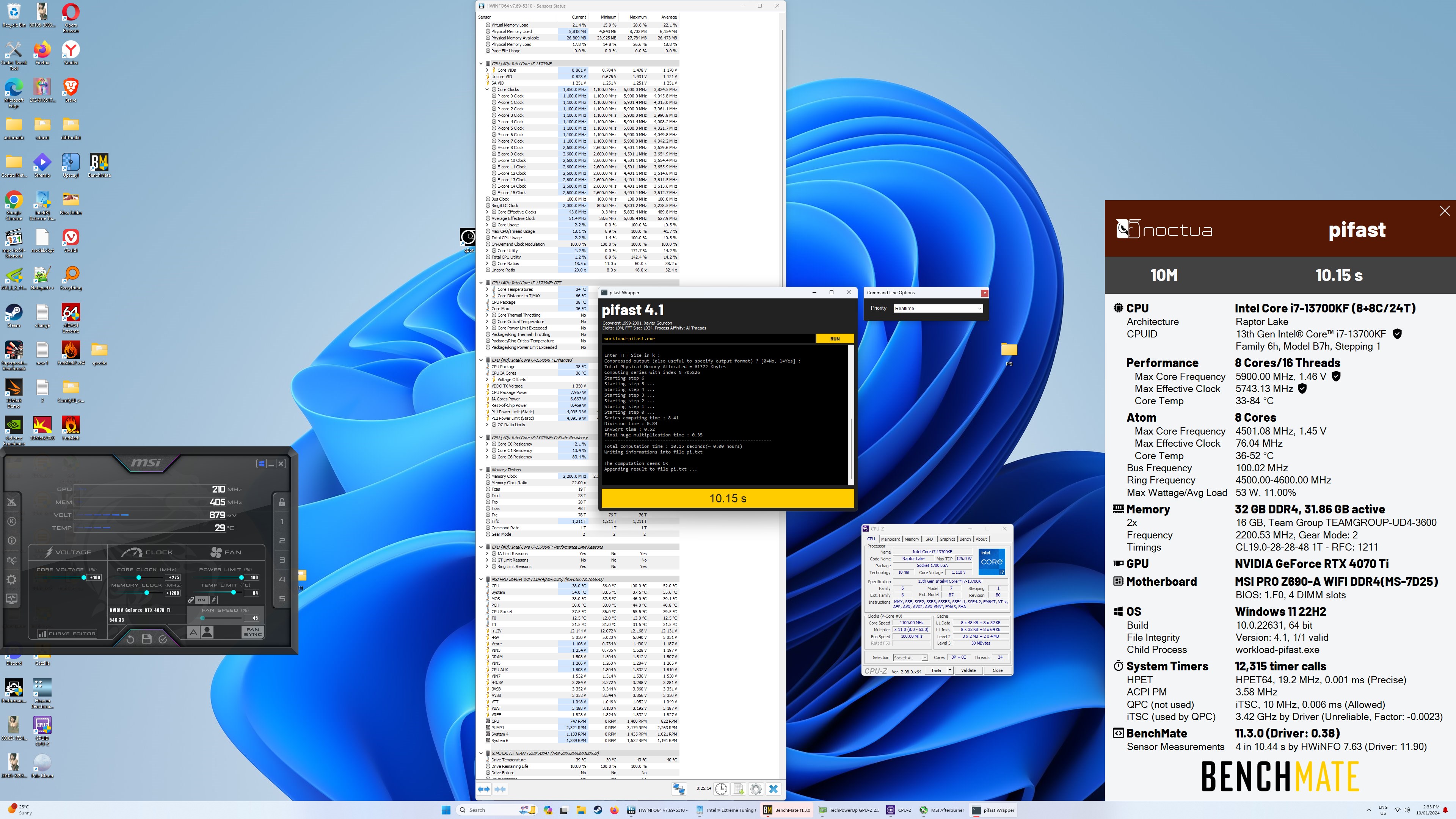The width and height of the screenshot is (1456, 819).
Task: Open the Afterburner hardware monitor icon
Action: (11, 598)
